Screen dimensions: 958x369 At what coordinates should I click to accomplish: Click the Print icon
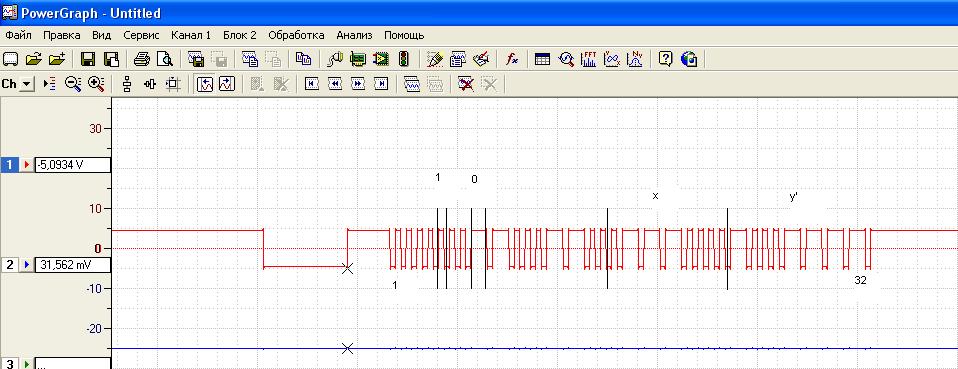[142, 59]
